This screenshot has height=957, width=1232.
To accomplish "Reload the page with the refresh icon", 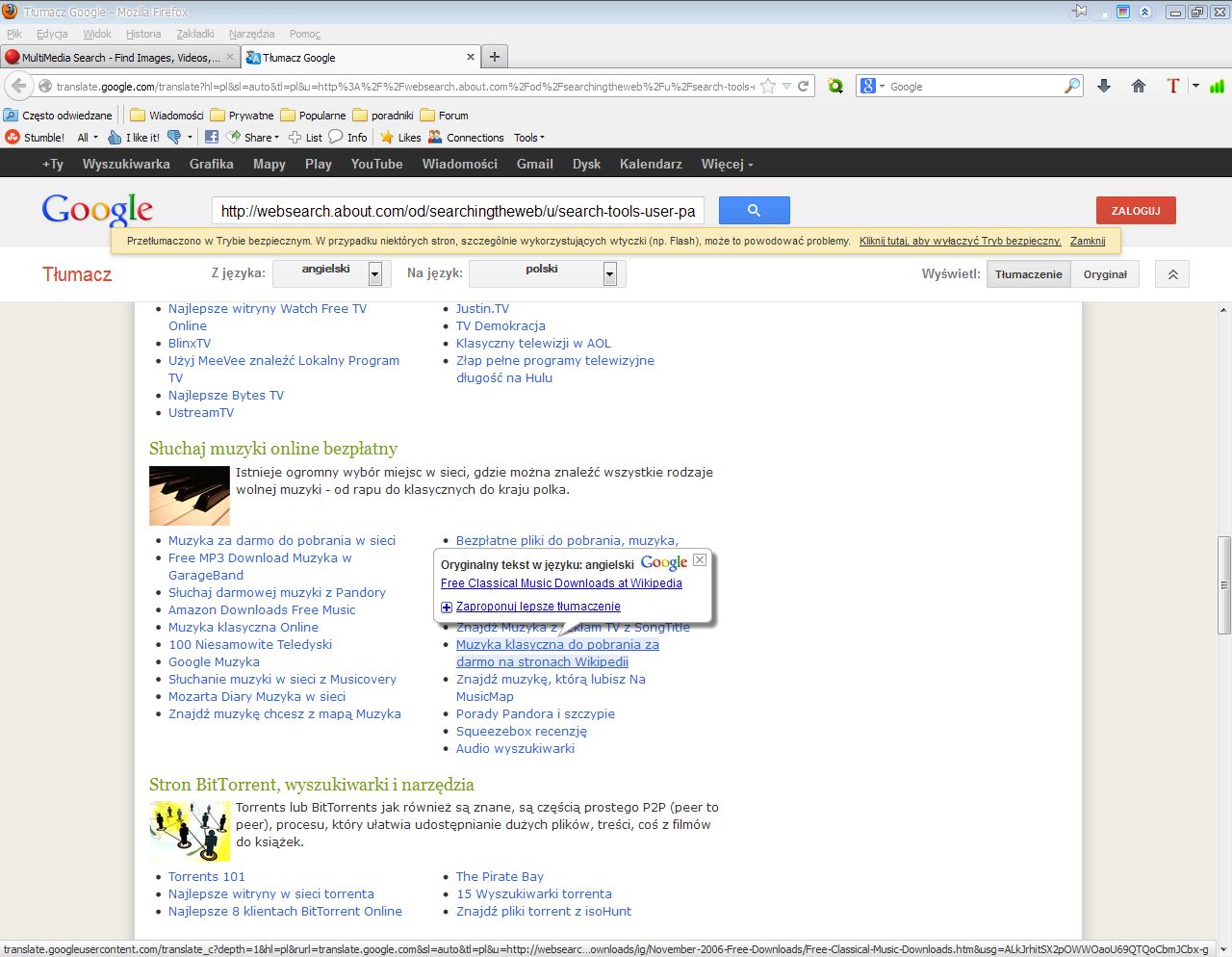I will [x=803, y=86].
